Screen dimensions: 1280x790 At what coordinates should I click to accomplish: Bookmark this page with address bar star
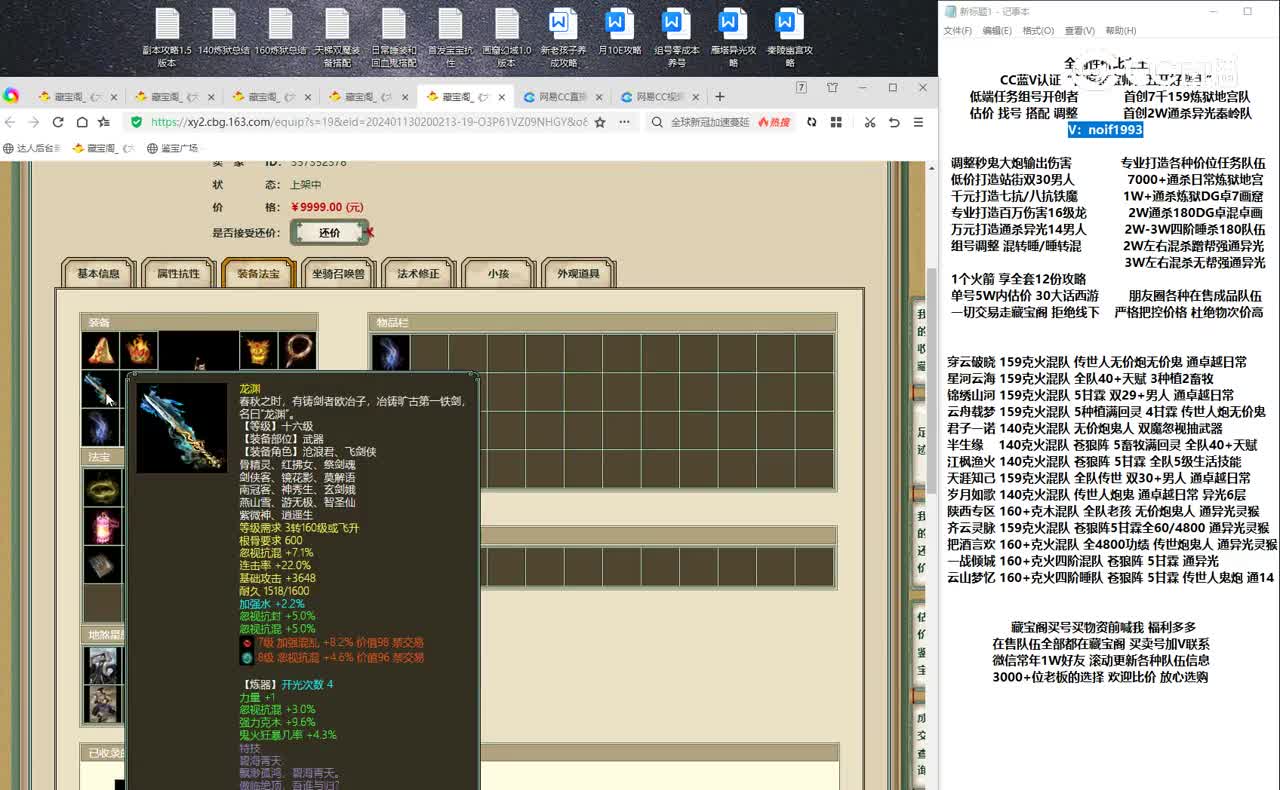click(x=600, y=122)
